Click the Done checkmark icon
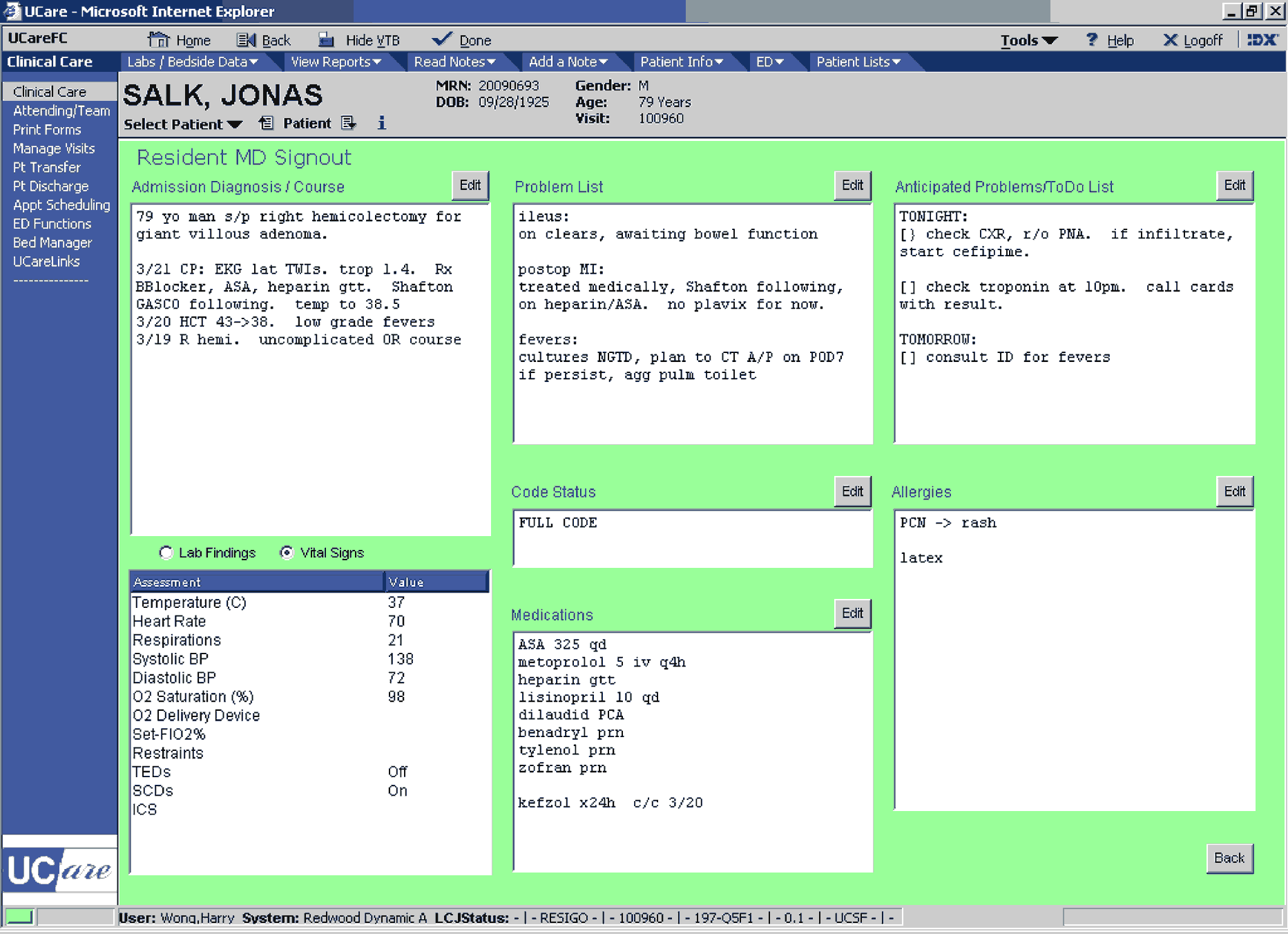 441,39
